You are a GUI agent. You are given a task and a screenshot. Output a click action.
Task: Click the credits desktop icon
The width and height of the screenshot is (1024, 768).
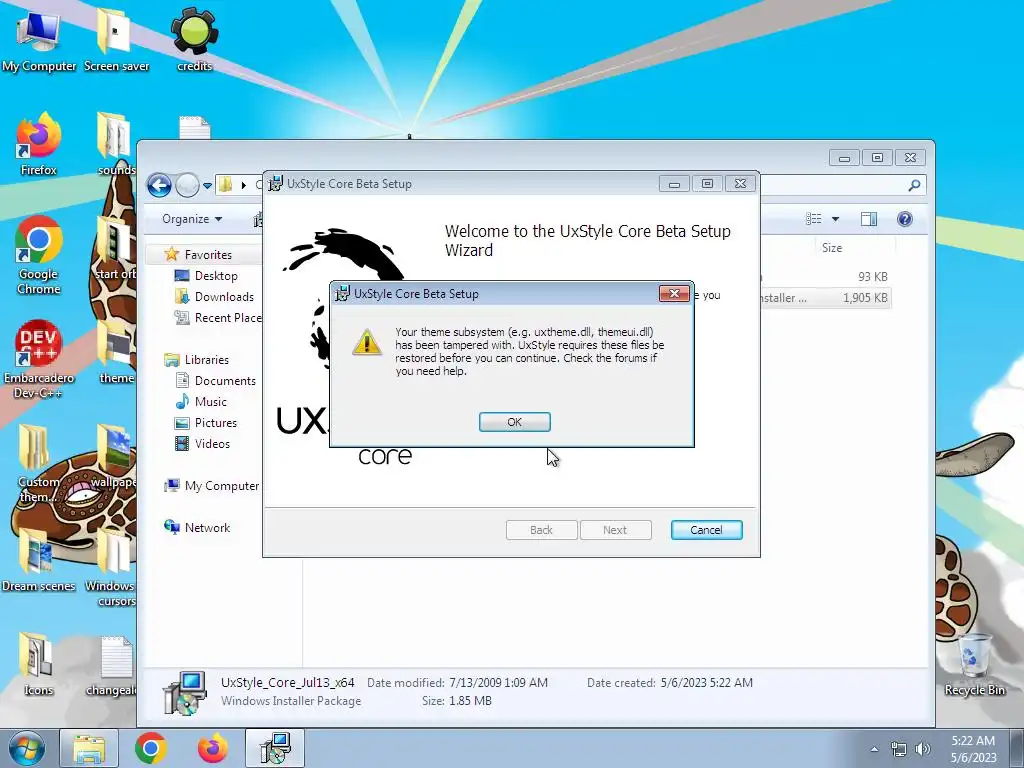coord(195,41)
